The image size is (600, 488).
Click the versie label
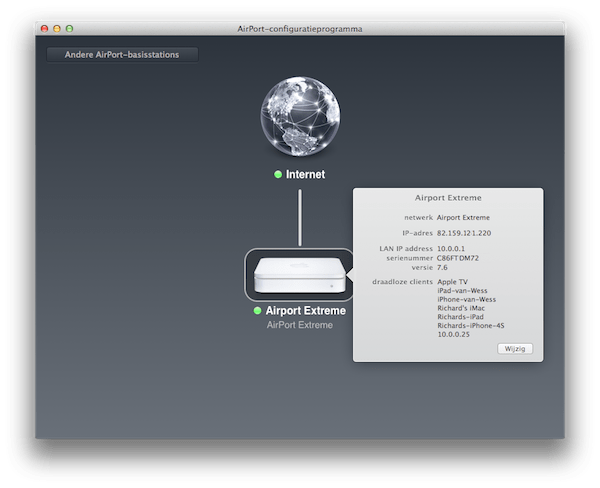(x=422, y=267)
